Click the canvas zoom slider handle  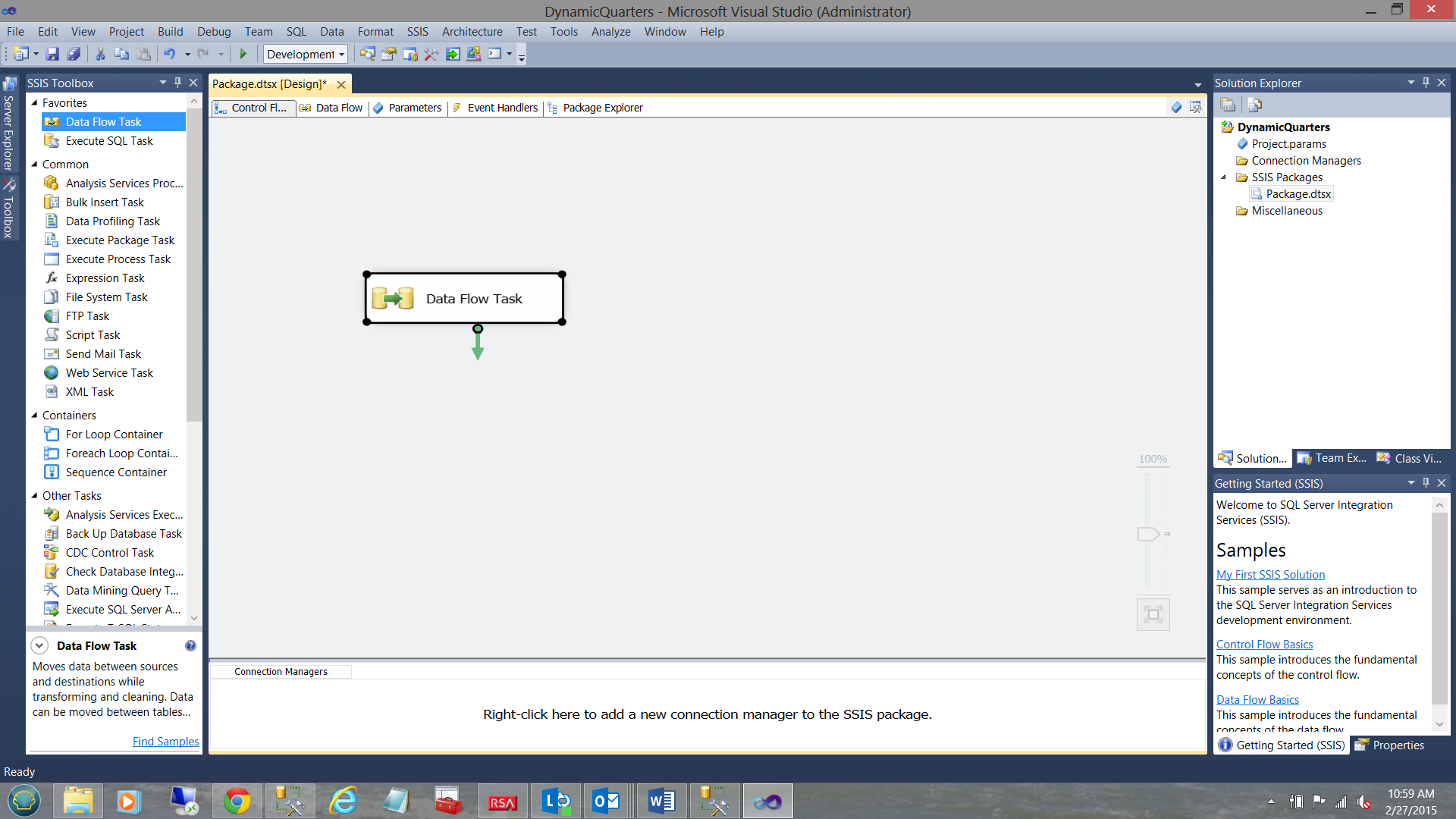pyautogui.click(x=1148, y=534)
